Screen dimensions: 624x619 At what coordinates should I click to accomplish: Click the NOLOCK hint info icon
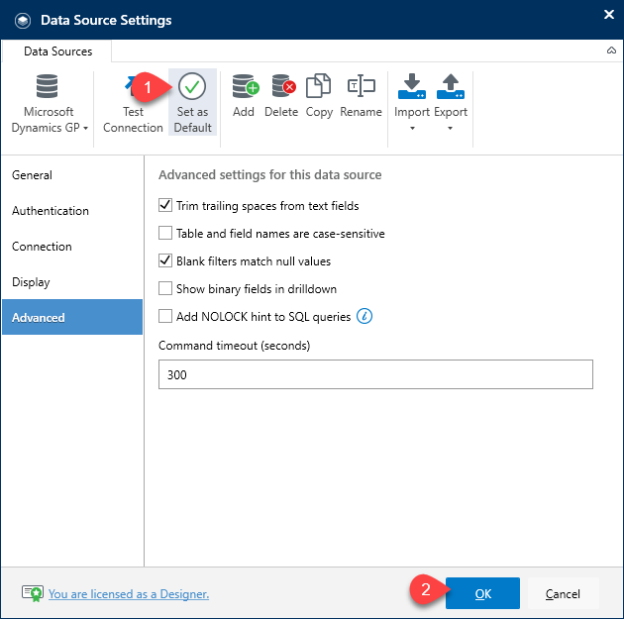tap(364, 316)
